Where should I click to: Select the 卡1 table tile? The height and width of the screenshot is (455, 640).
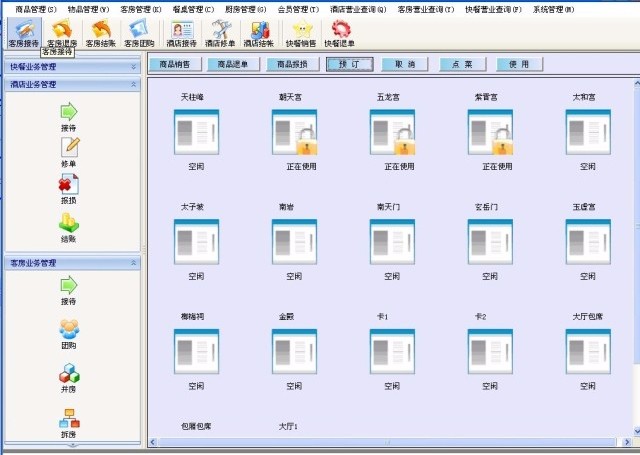(x=392, y=351)
